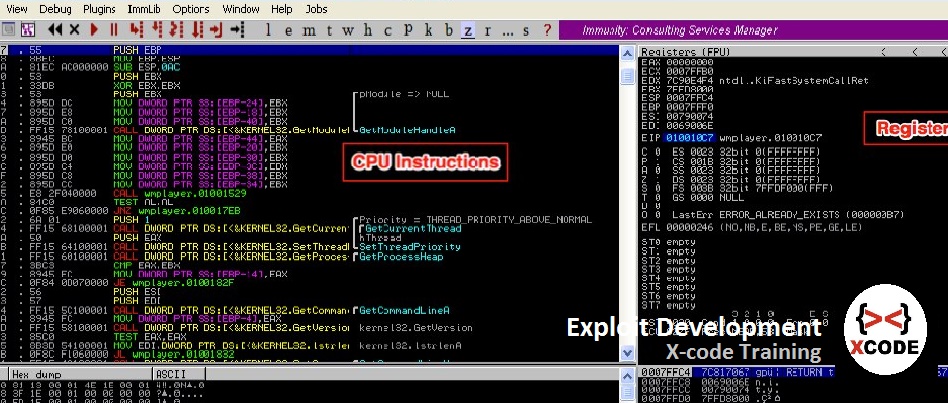The image size is (948, 403).
Task: Click the Step into toolbar icon
Action: click(x=136, y=30)
